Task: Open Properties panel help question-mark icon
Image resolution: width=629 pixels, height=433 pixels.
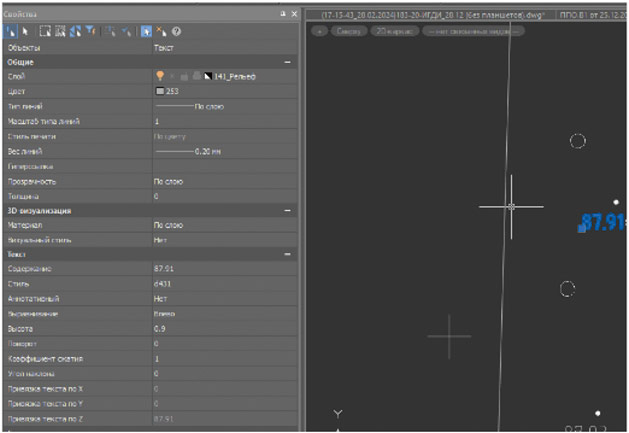Action: coord(176,31)
